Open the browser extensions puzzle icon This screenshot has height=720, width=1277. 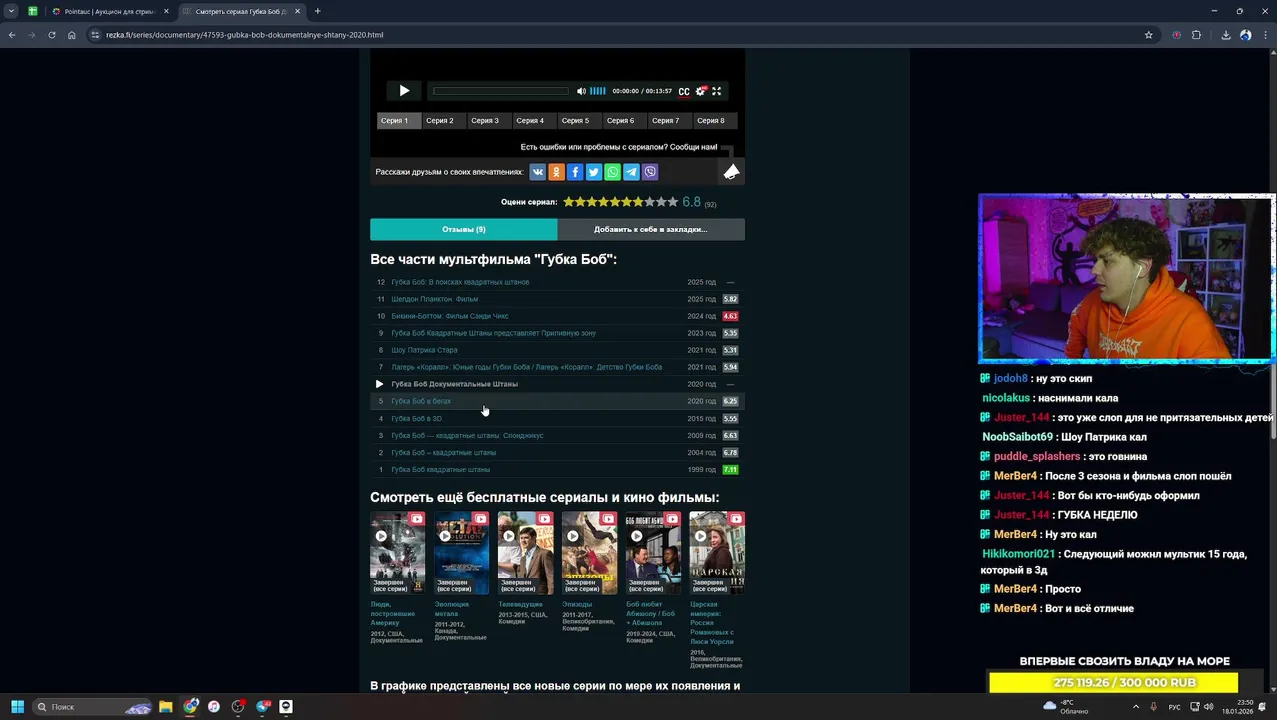[1196, 35]
